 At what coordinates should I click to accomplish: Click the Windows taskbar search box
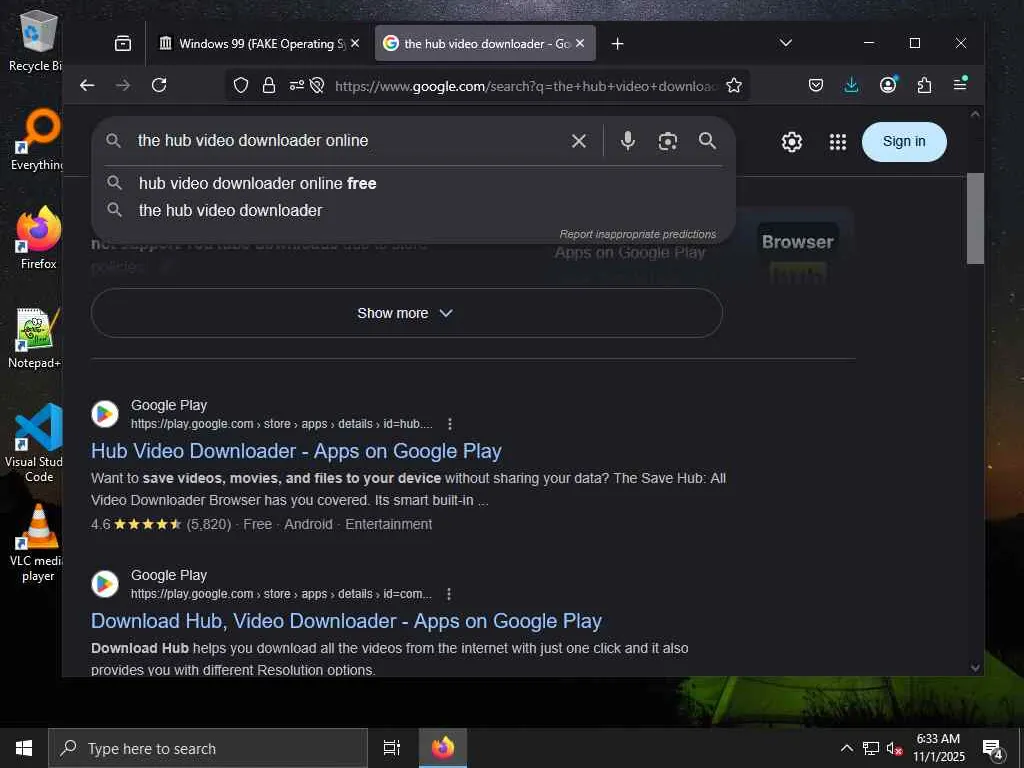208,748
